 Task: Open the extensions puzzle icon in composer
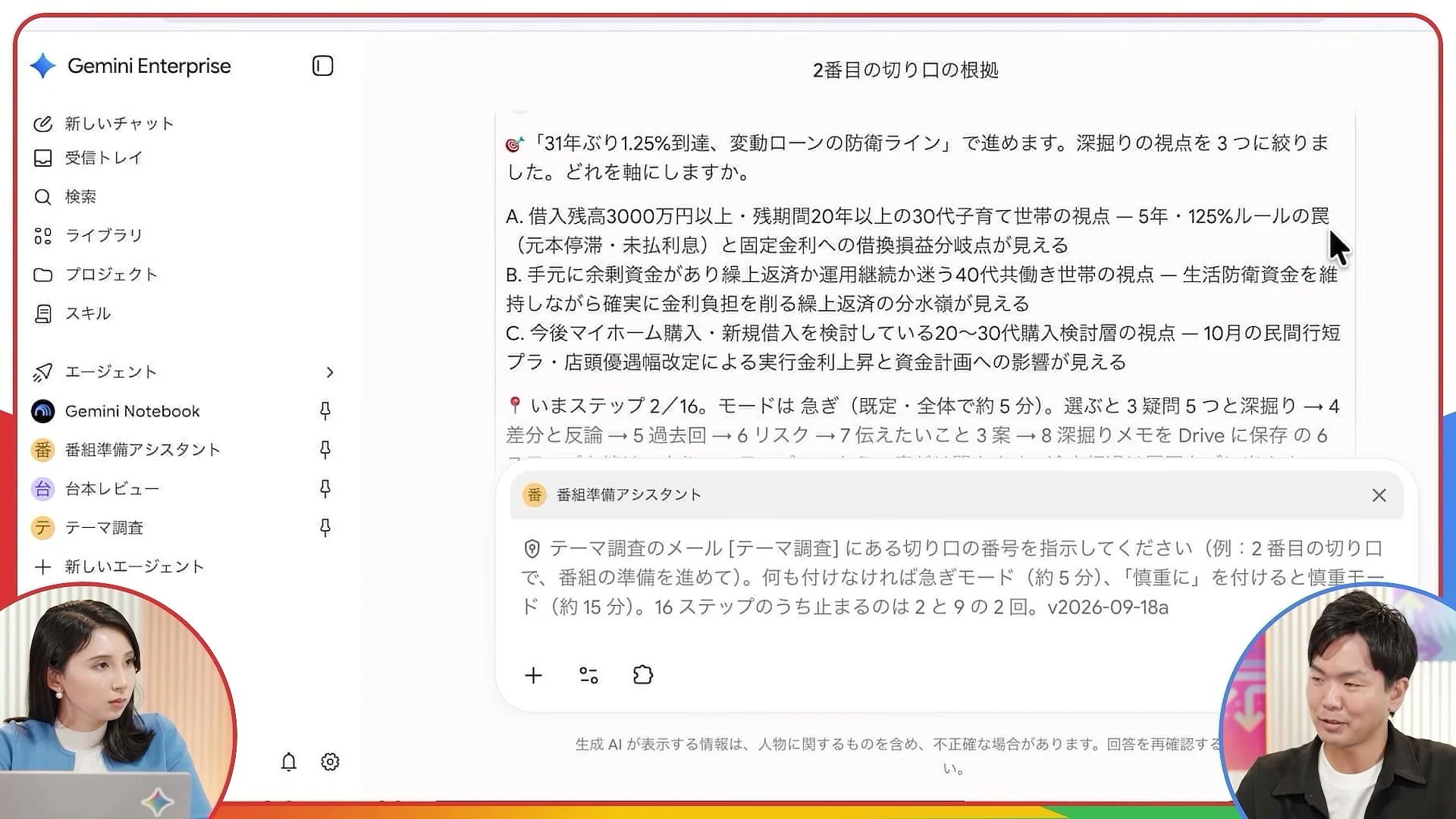(642, 675)
